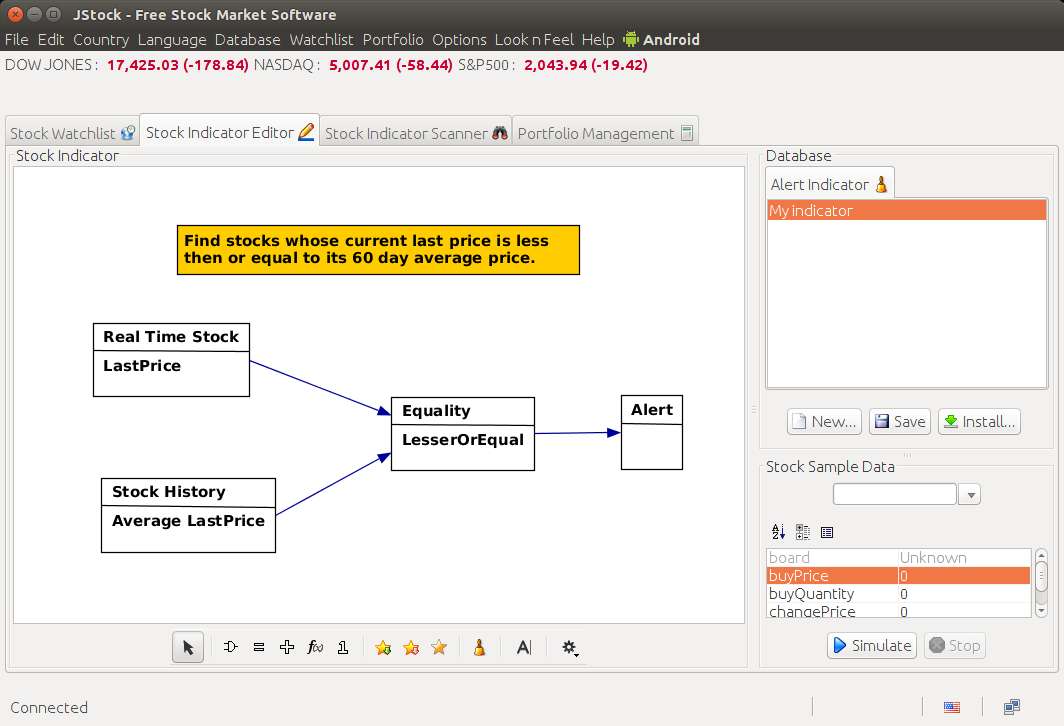
Task: Select the arithmetic plus operator tool
Action: [287, 647]
